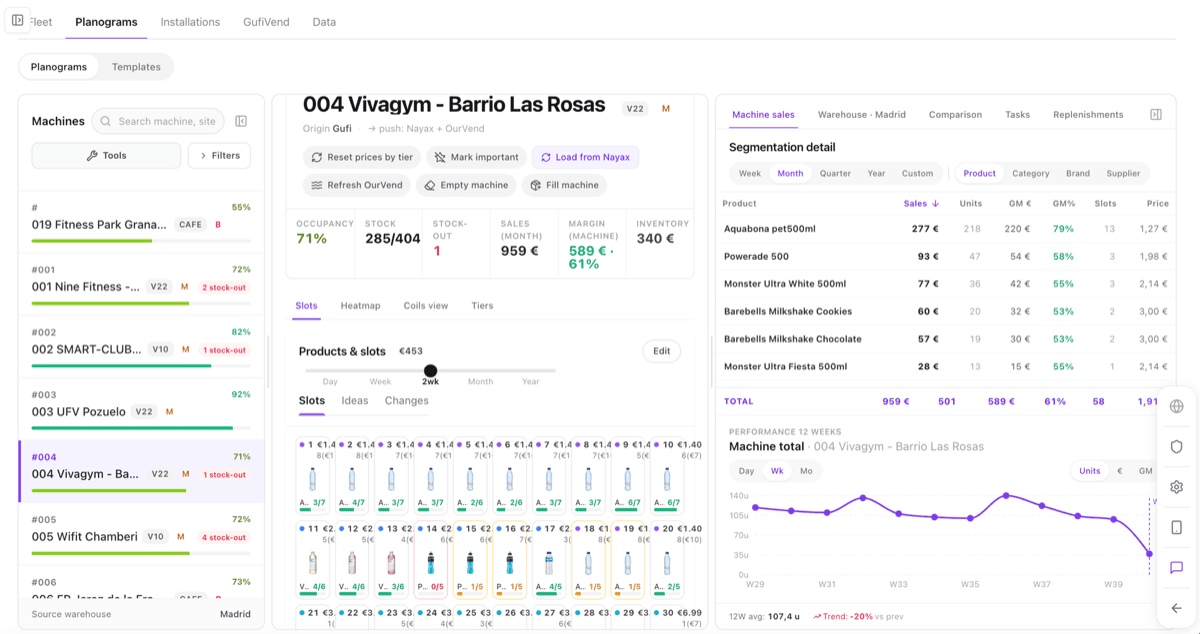The height and width of the screenshot is (634, 1200).
Task: Select machine 003 UFV Pozuelo
Action: [141, 411]
